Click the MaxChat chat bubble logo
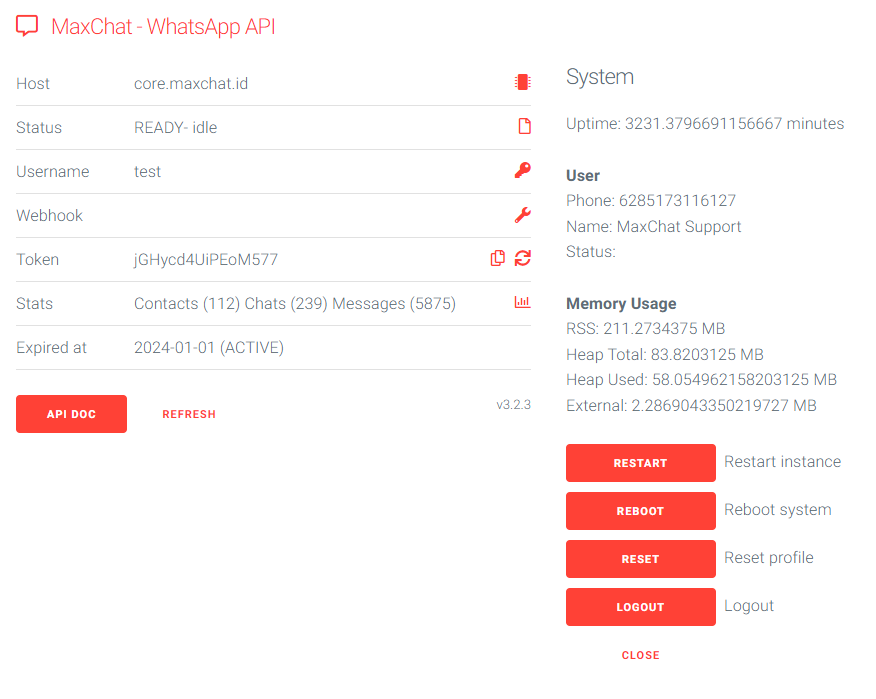 (27, 26)
